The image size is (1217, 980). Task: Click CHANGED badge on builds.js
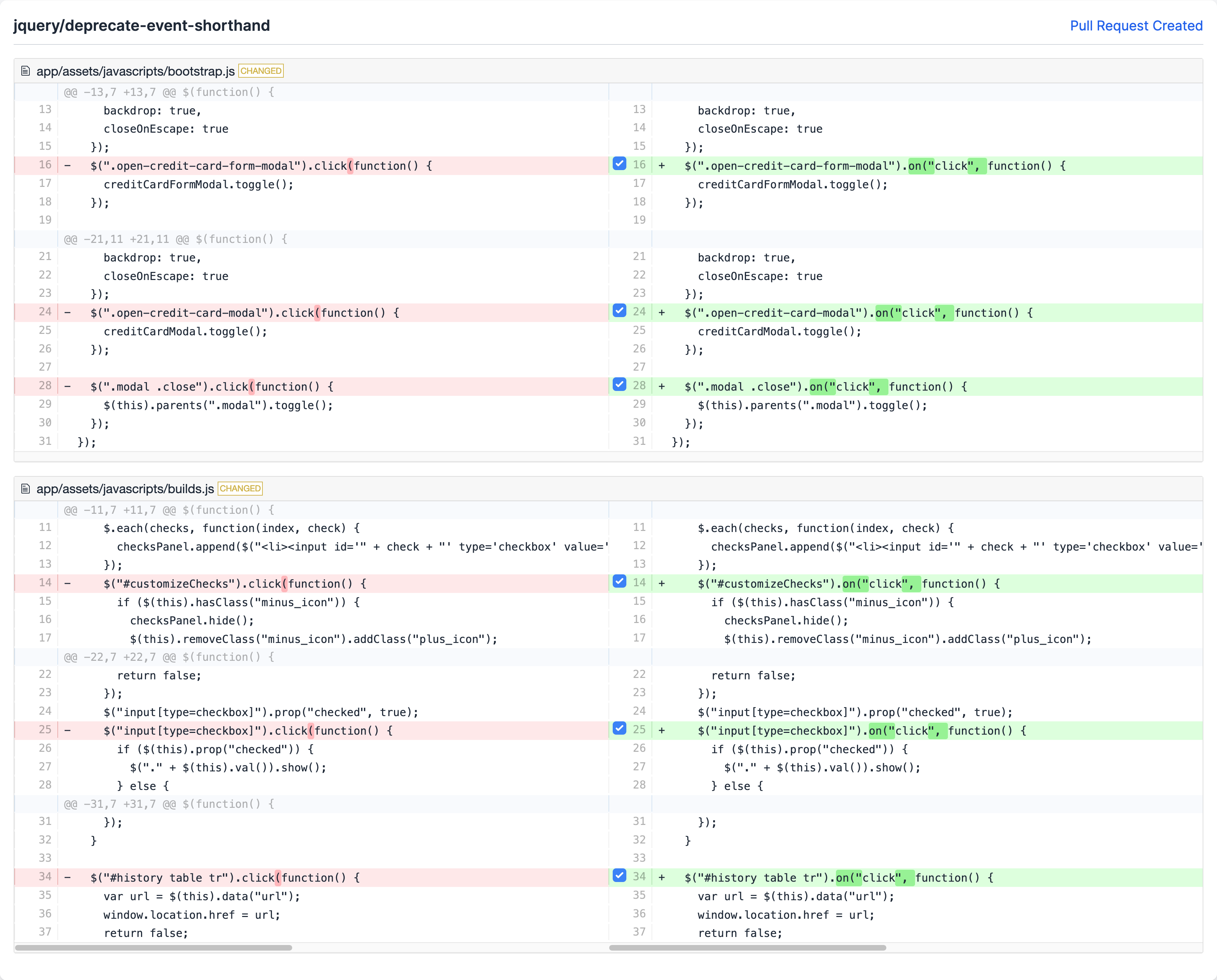pyautogui.click(x=240, y=489)
